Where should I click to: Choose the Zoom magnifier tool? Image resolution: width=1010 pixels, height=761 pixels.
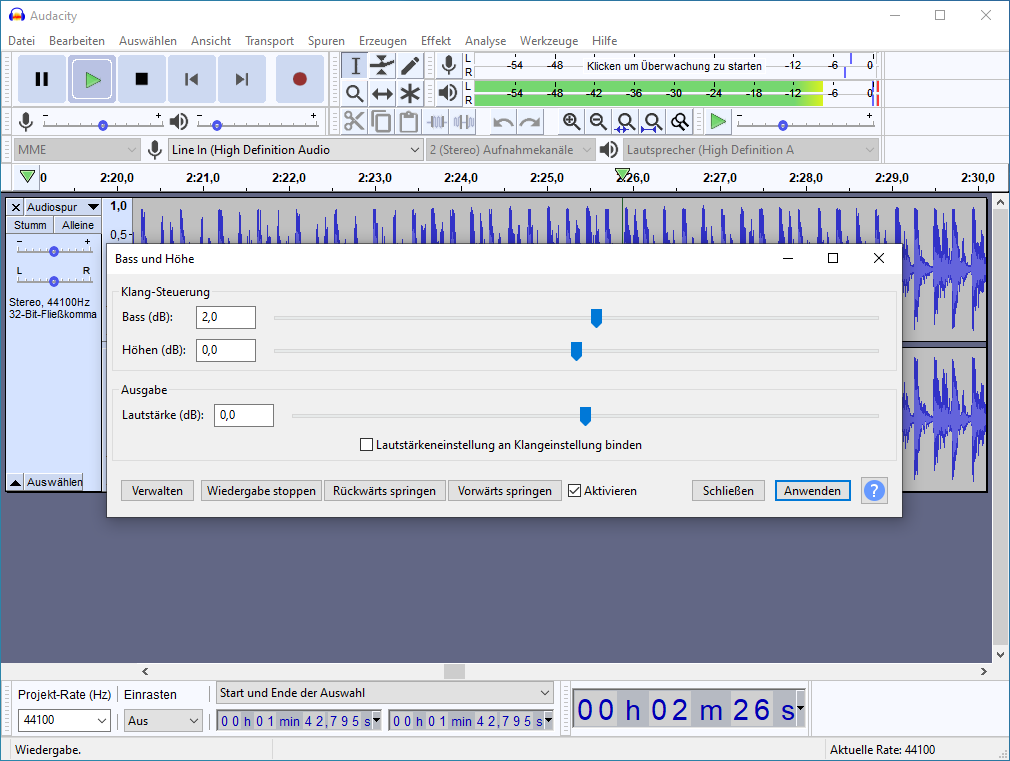coord(354,94)
